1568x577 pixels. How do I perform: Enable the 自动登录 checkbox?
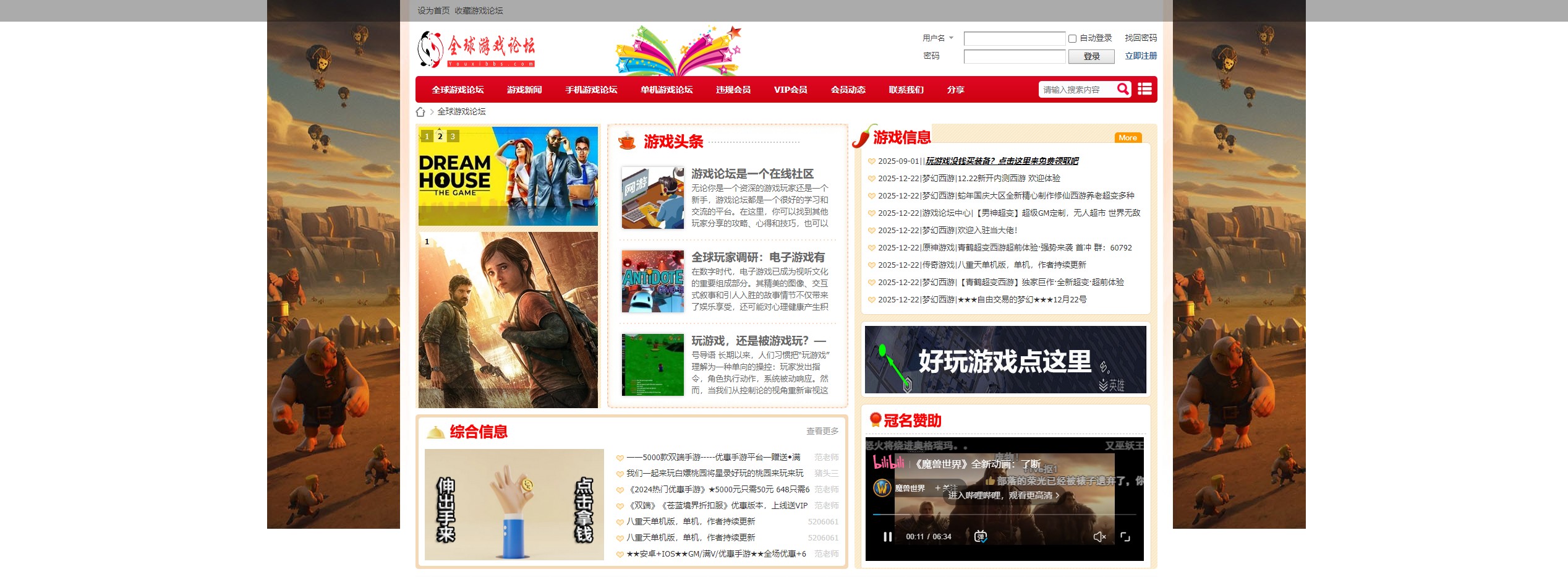pos(1072,39)
